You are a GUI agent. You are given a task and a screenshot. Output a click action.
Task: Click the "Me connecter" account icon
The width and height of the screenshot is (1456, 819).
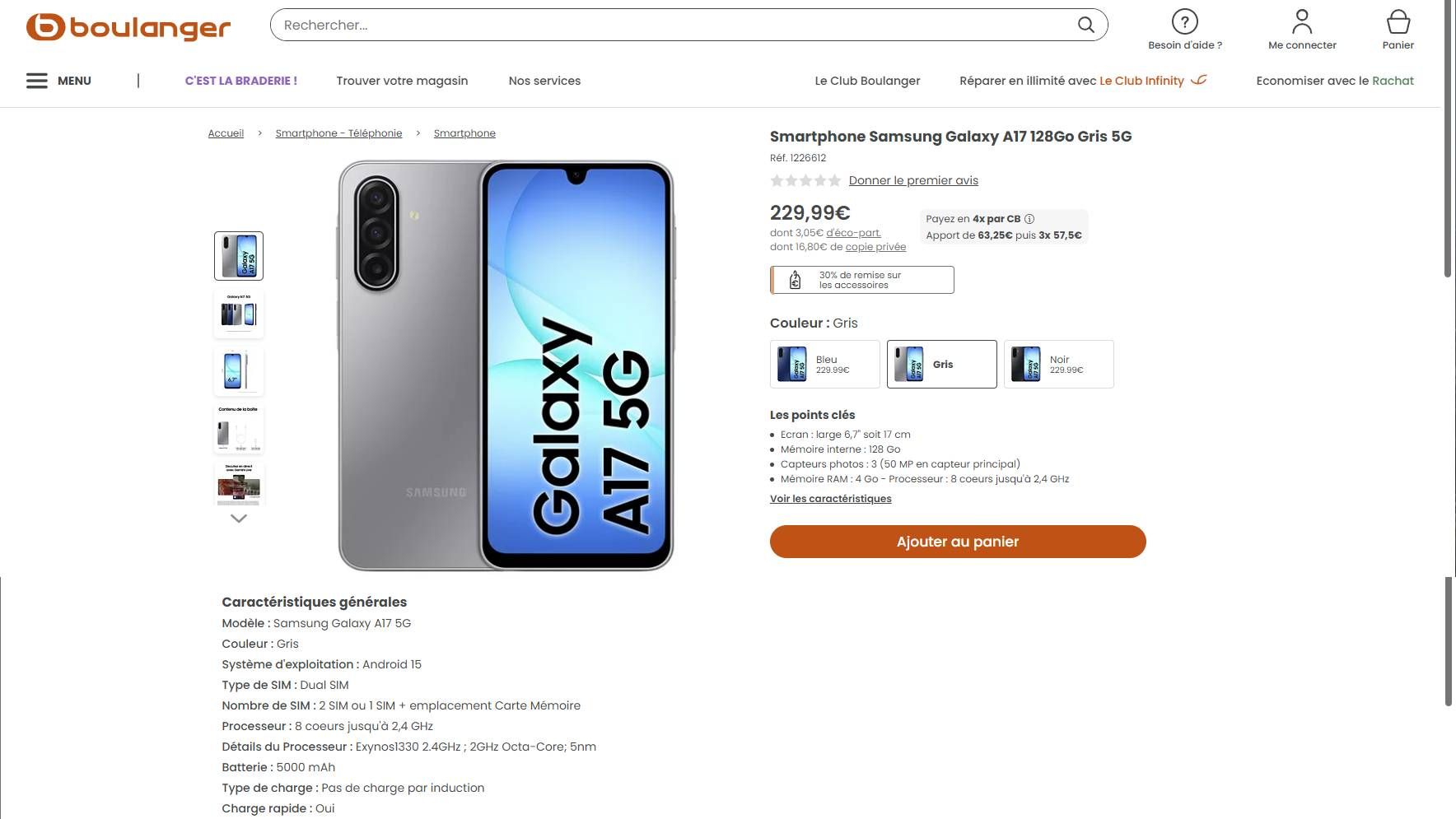1301,21
